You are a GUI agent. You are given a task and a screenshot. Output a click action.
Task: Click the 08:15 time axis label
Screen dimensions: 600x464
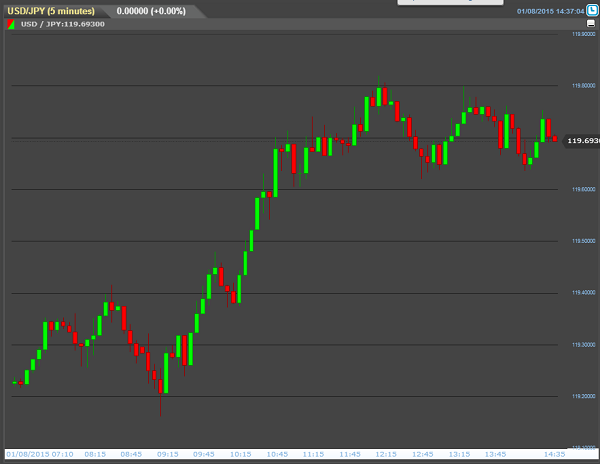95,454
